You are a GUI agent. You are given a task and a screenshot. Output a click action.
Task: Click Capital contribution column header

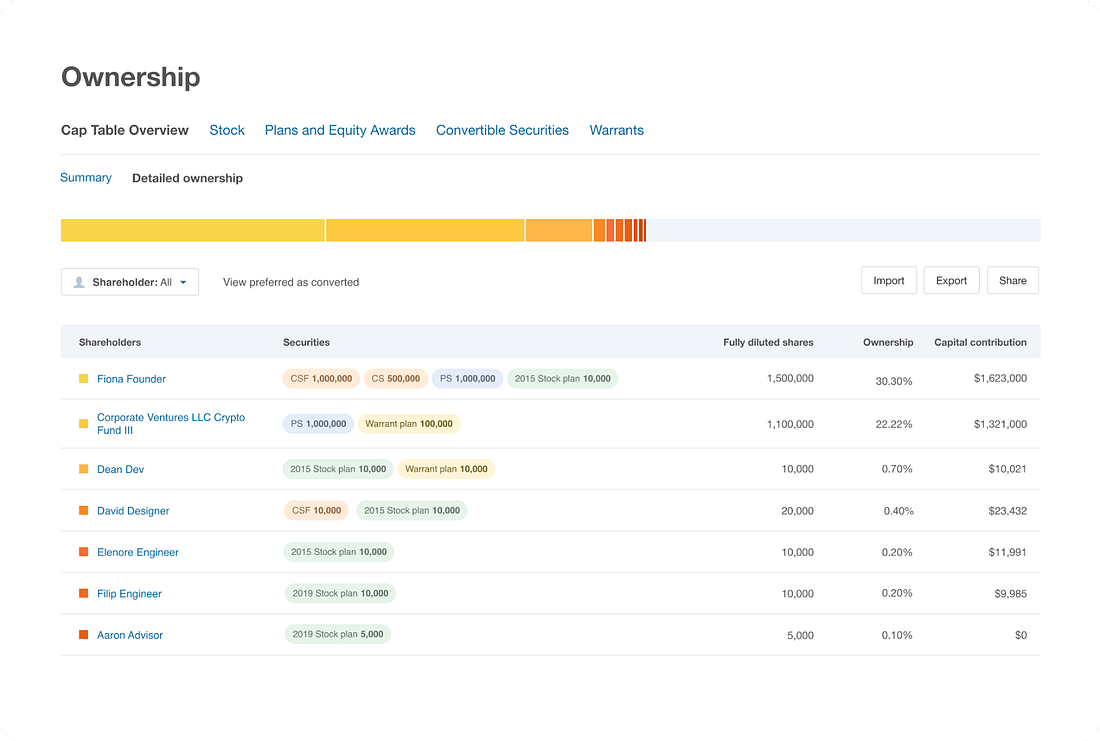(980, 342)
